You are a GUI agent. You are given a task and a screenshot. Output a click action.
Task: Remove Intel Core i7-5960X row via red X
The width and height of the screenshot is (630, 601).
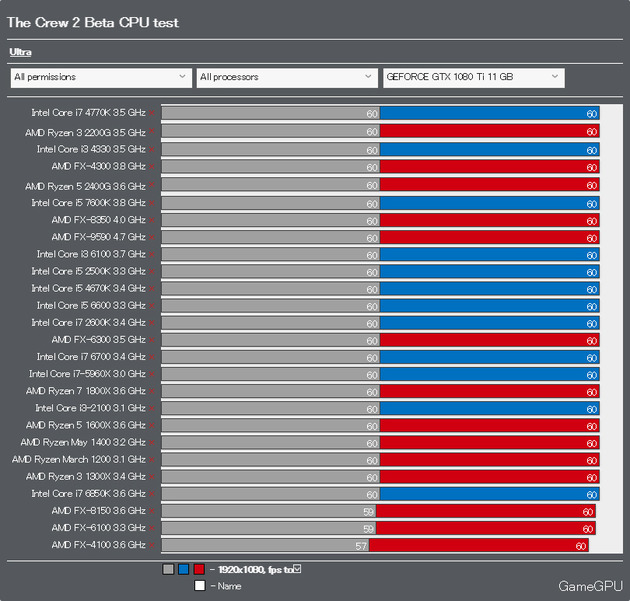[151, 374]
